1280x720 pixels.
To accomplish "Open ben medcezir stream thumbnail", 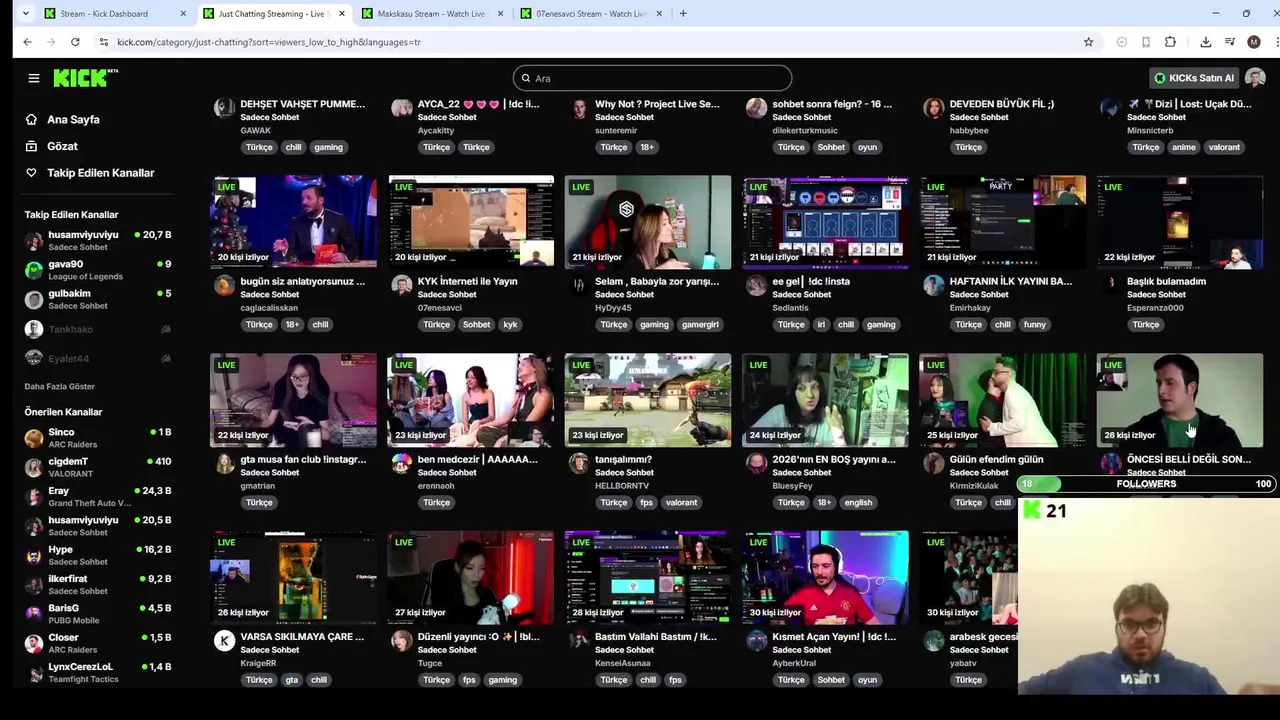I will point(471,400).
